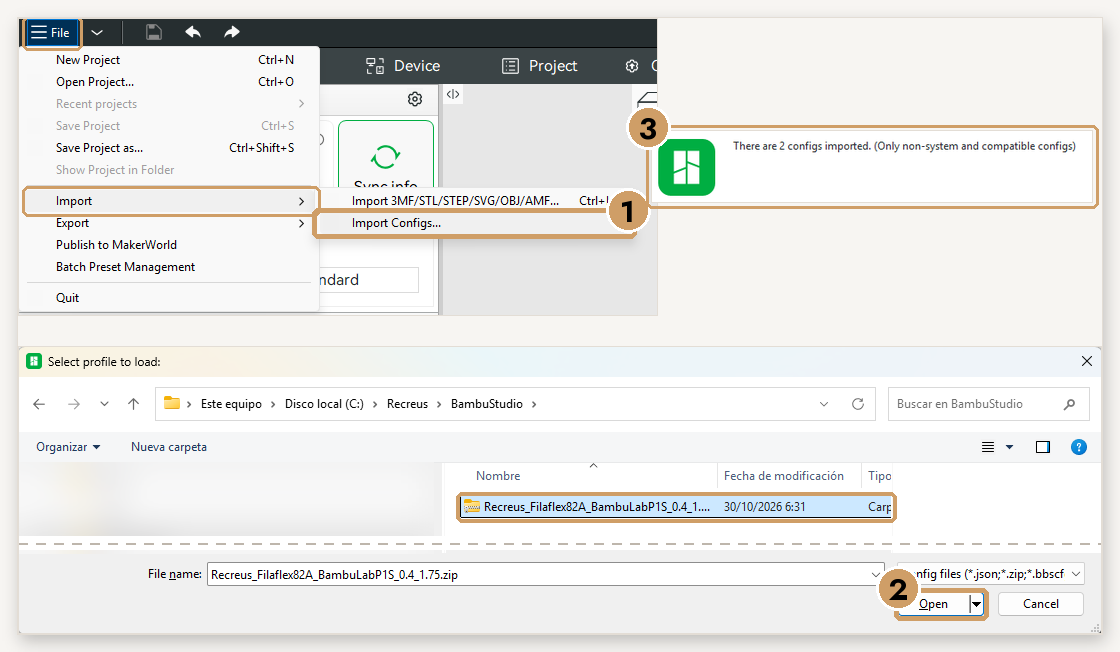Click the File menu button
The image size is (1120, 652).
[x=51, y=33]
